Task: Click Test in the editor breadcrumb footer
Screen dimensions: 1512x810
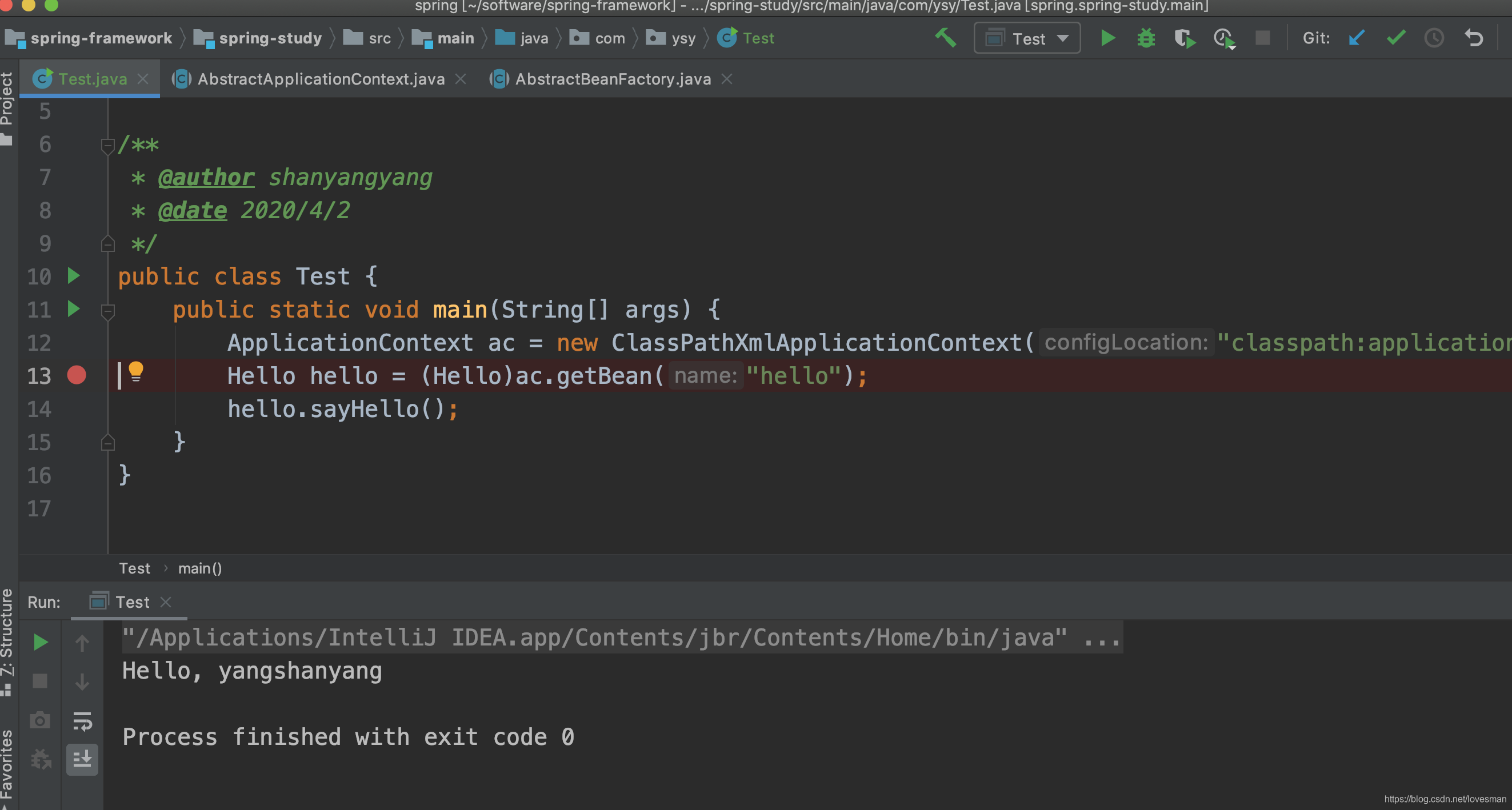Action: [x=134, y=568]
